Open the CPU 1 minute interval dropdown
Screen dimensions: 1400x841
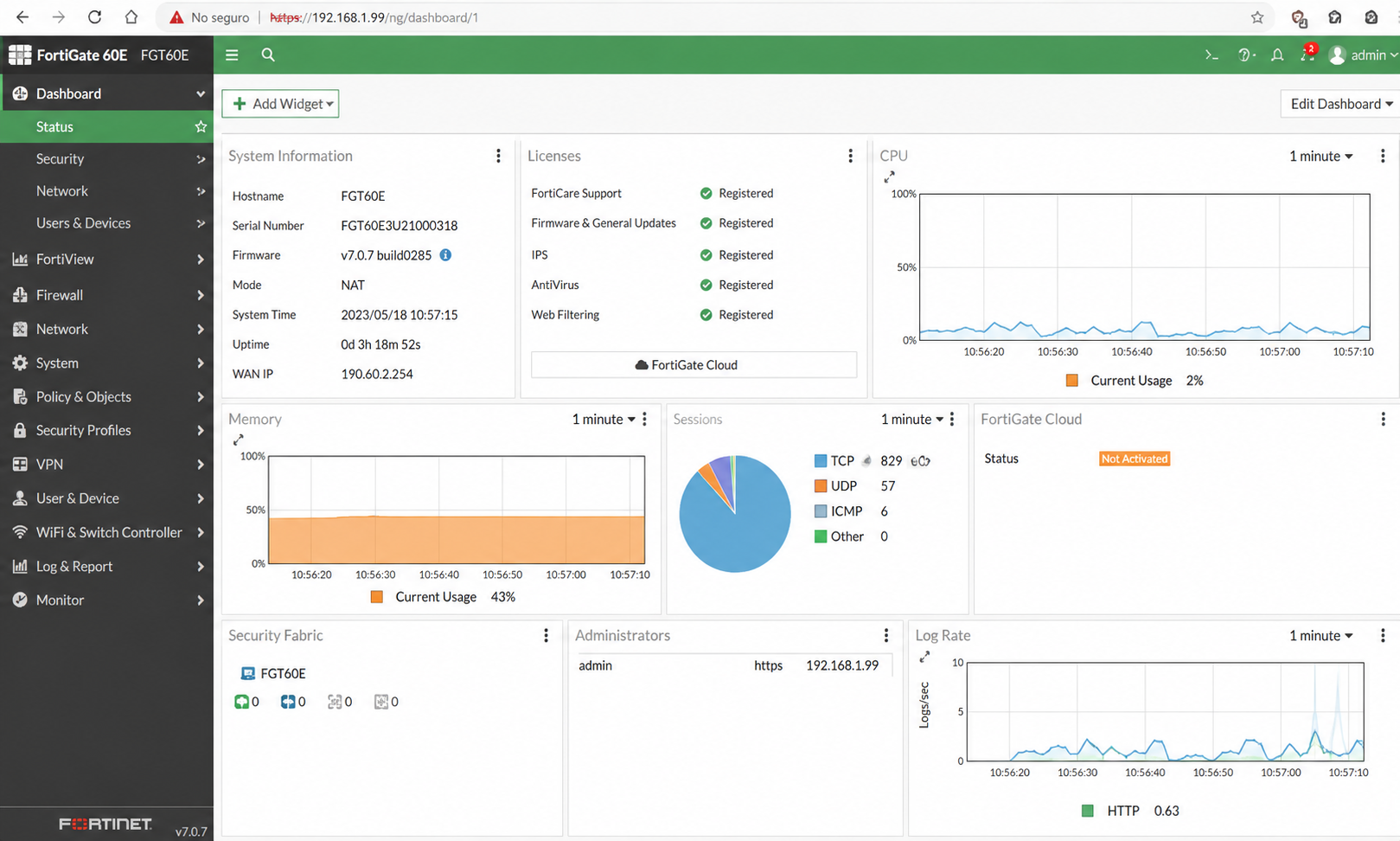click(x=1320, y=156)
